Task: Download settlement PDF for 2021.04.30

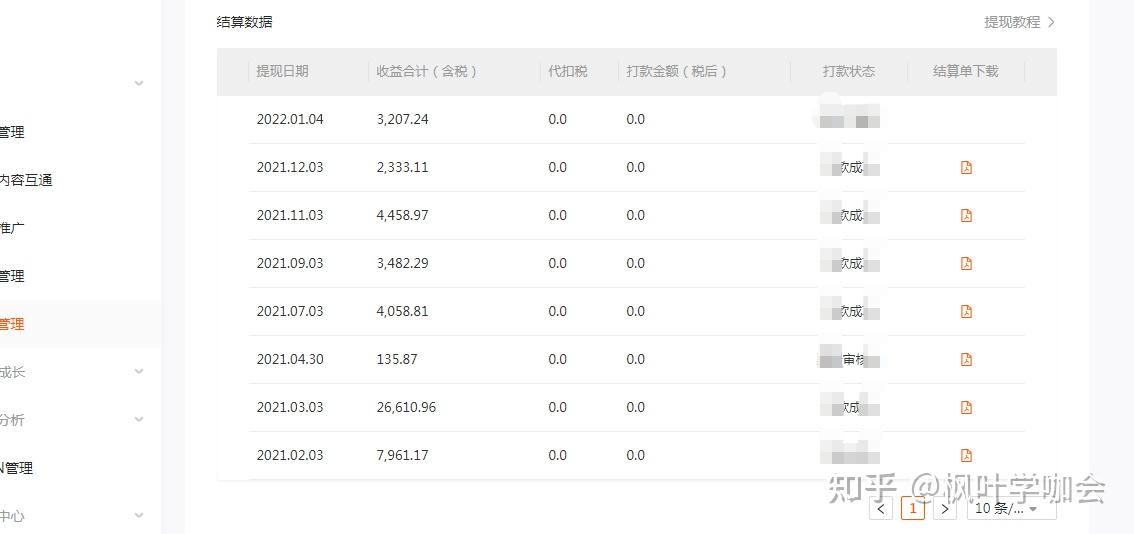Action: pos(966,359)
